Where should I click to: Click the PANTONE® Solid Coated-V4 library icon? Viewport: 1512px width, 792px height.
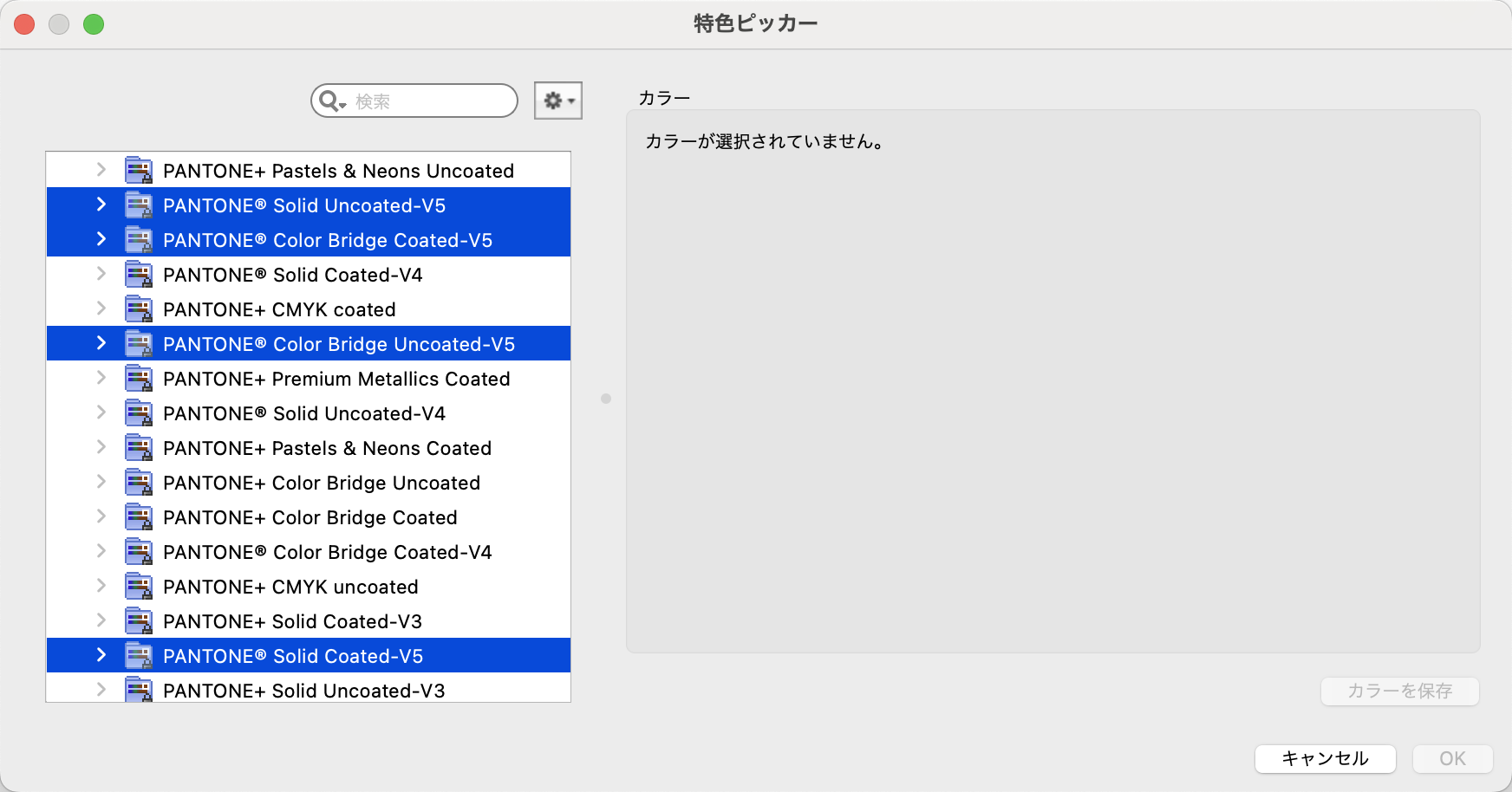click(139, 274)
